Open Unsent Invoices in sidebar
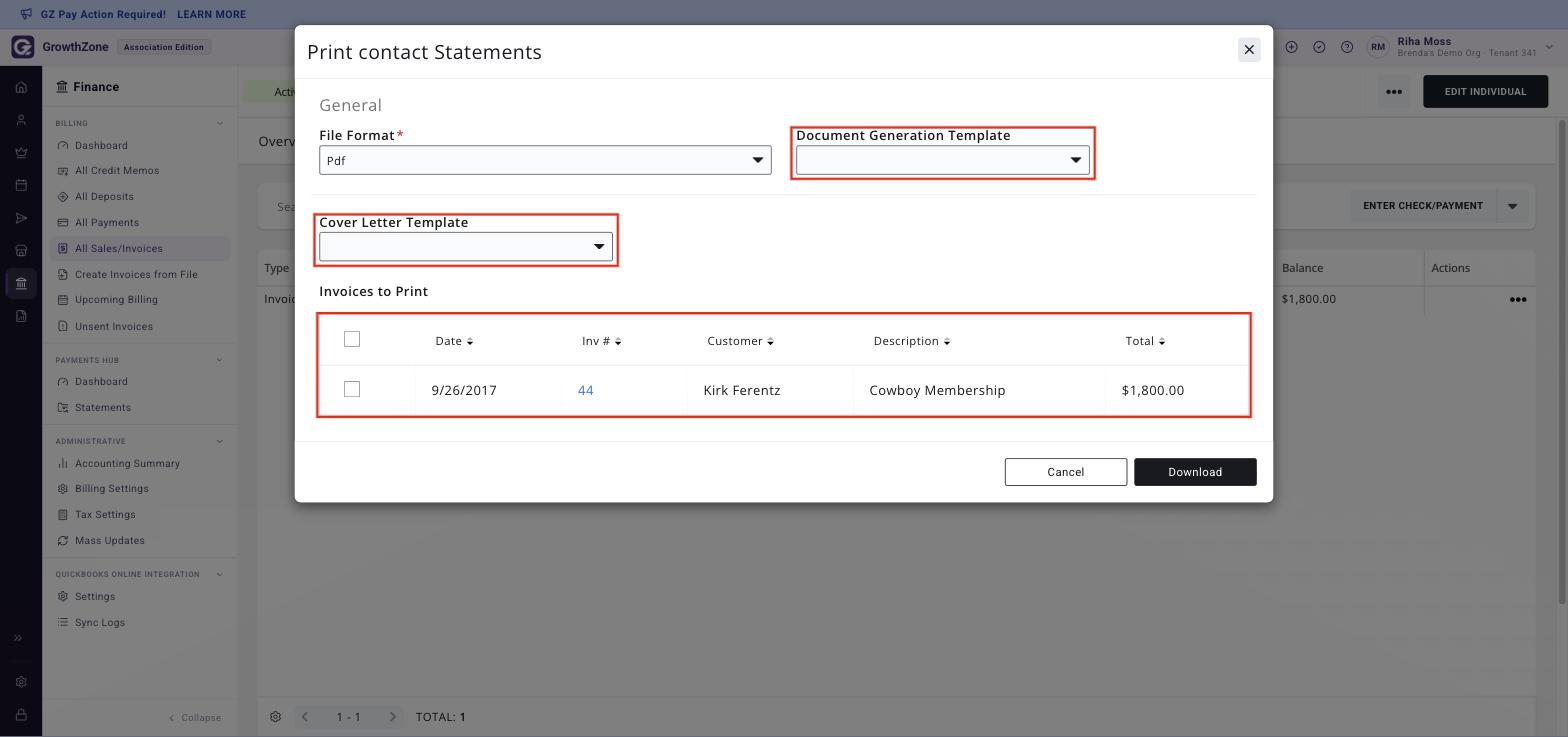 pyautogui.click(x=114, y=327)
